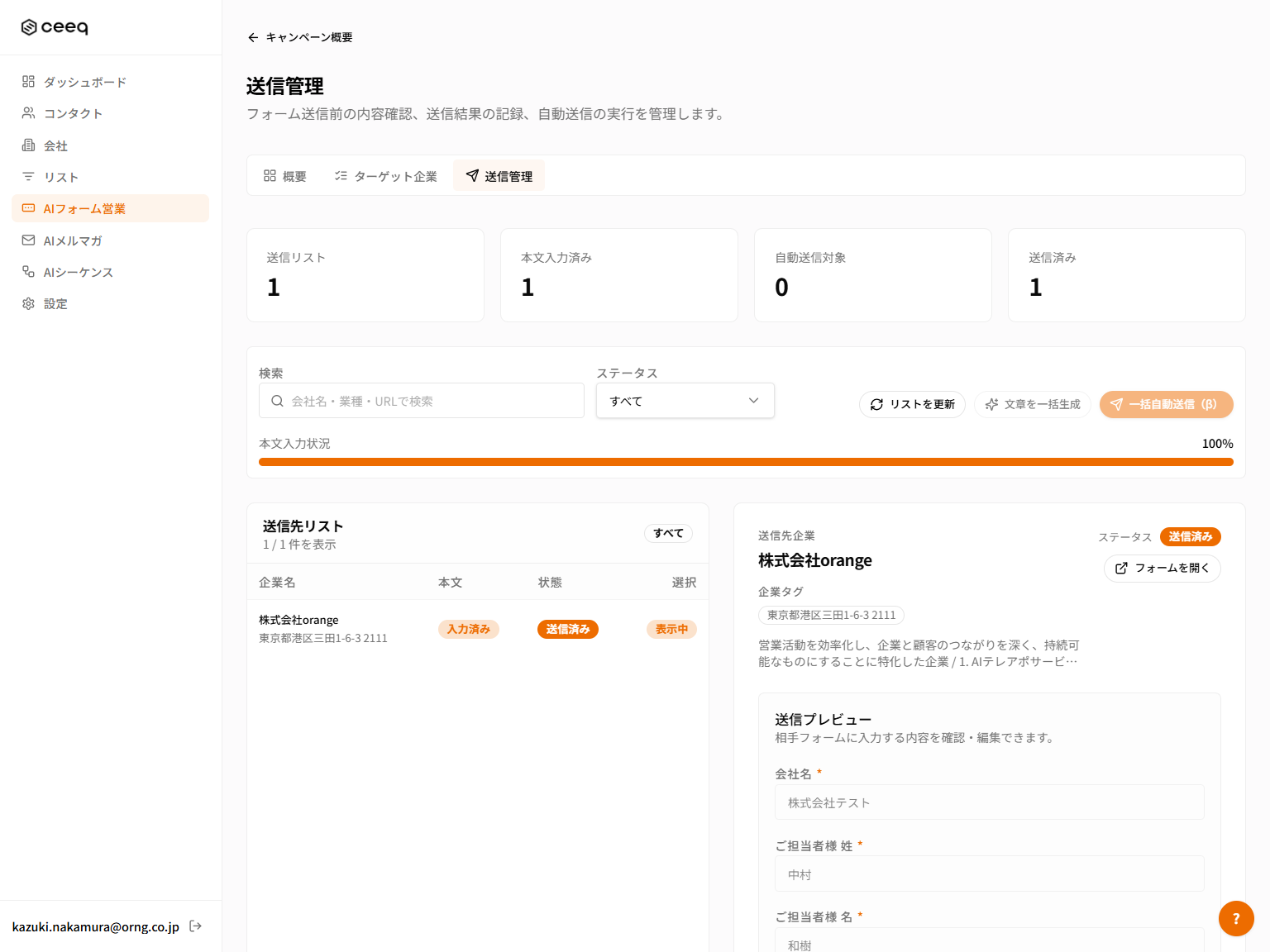Screen dimensions: 1270x952
Task: Click the AIメルマガ envelope icon
Action: point(28,240)
